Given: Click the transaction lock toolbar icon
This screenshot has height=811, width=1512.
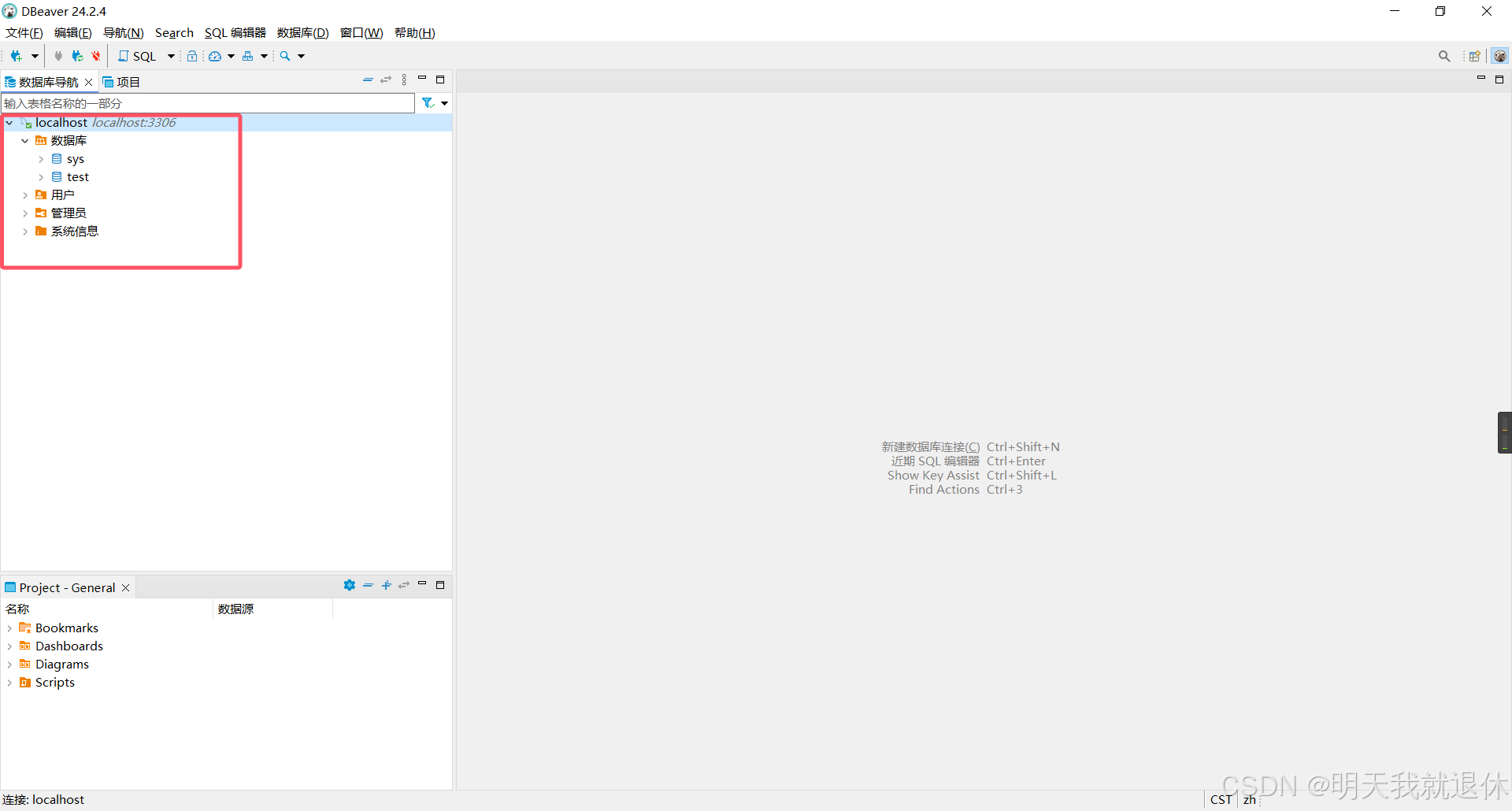Looking at the screenshot, I should tap(192, 56).
